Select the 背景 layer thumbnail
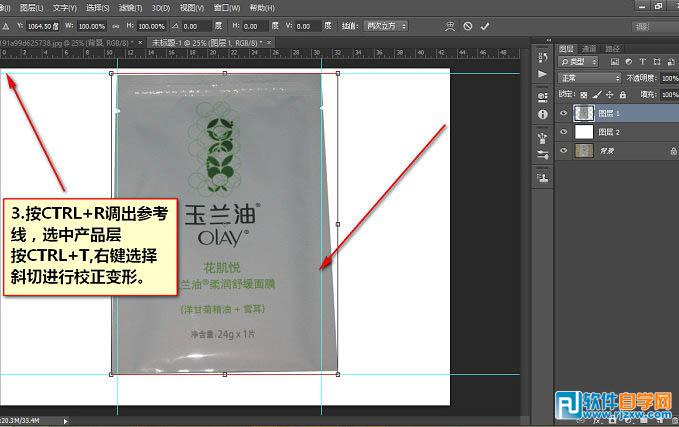Image resolution: width=679 pixels, height=427 pixels. coord(584,150)
